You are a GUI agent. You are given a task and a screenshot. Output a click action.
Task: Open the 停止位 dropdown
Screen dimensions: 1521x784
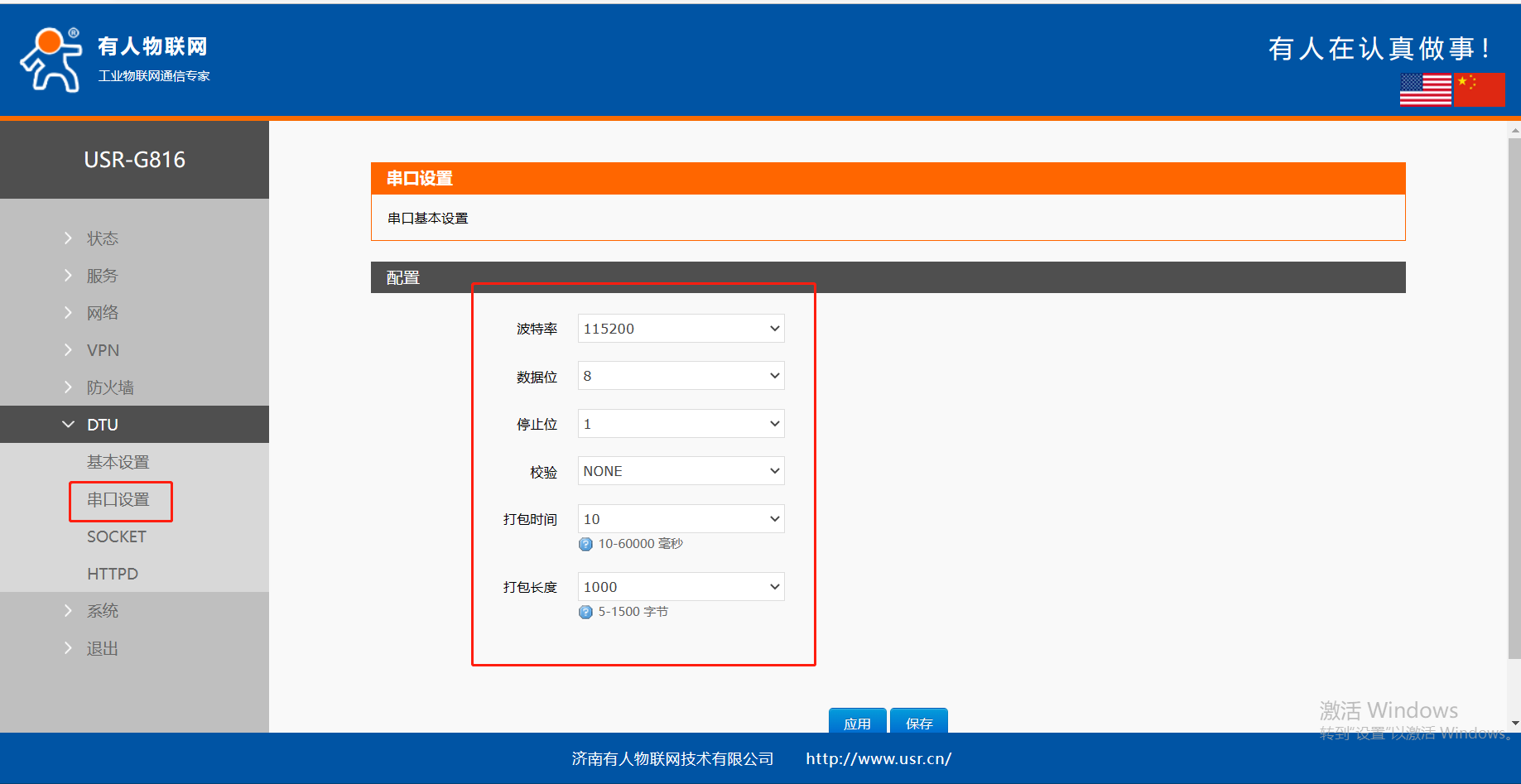[x=681, y=424]
